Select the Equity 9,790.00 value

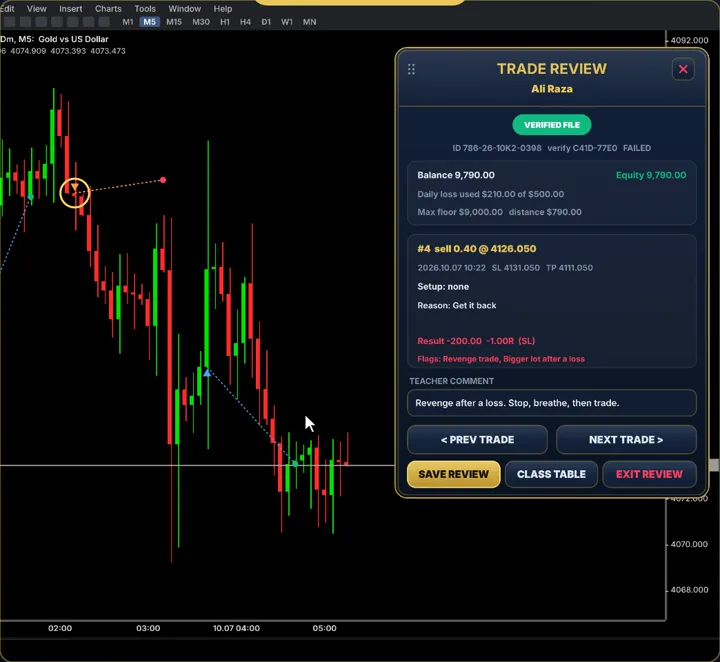coord(651,175)
